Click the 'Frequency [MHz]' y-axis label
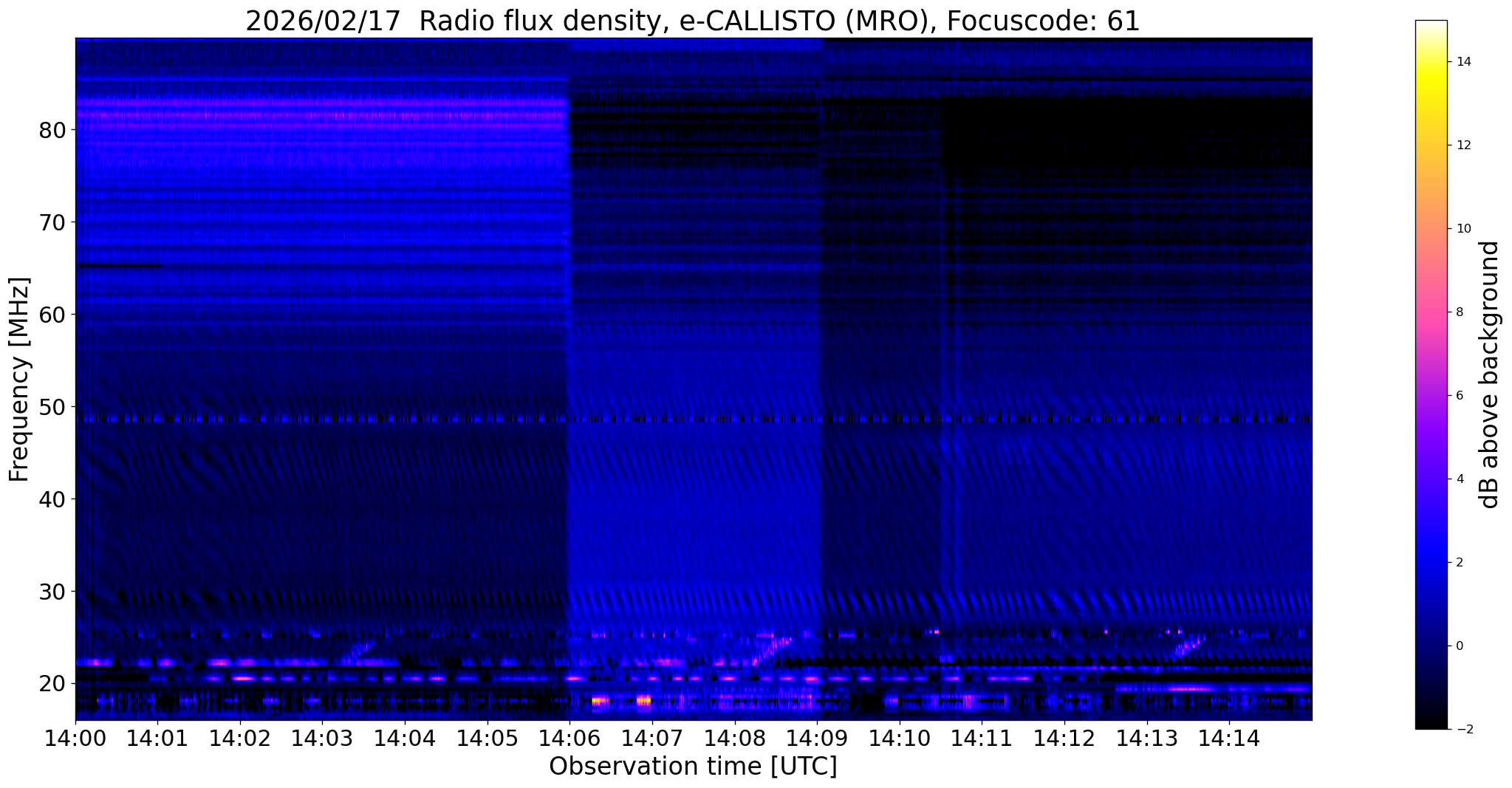Viewport: 1512px width, 788px height. pyautogui.click(x=19, y=380)
